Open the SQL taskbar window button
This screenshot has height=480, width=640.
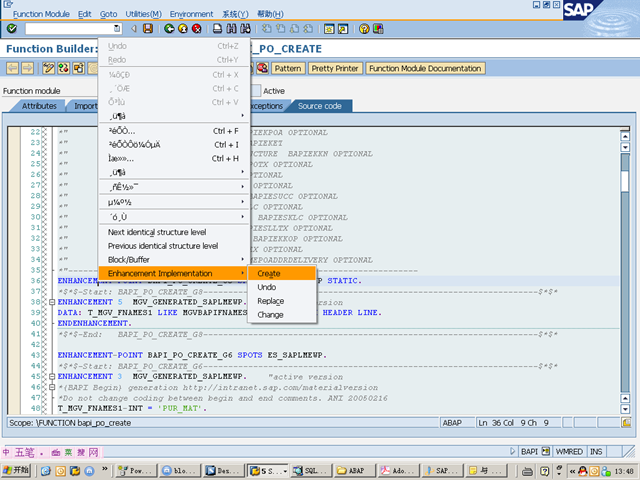311,471
